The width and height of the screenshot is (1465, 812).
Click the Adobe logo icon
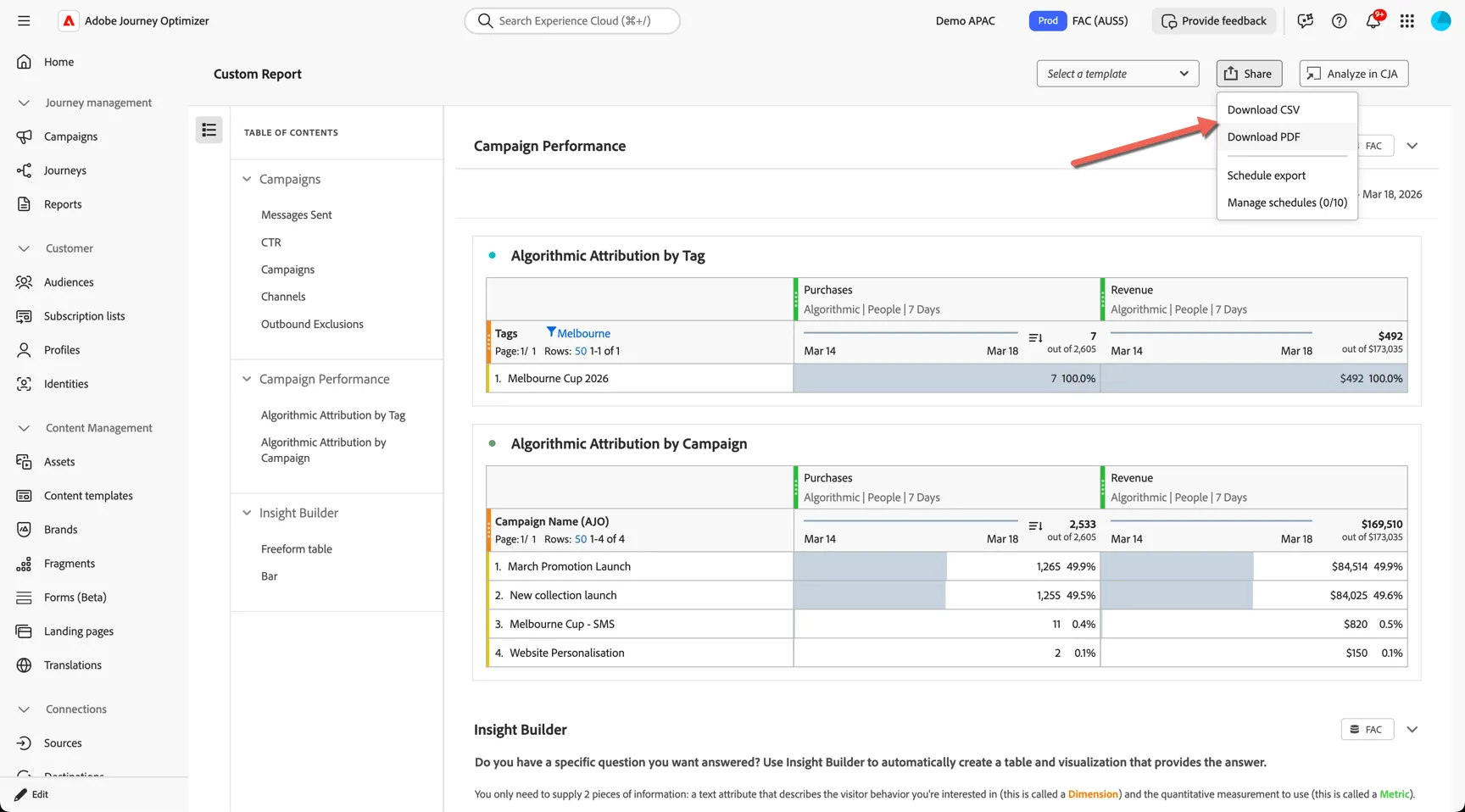point(69,20)
